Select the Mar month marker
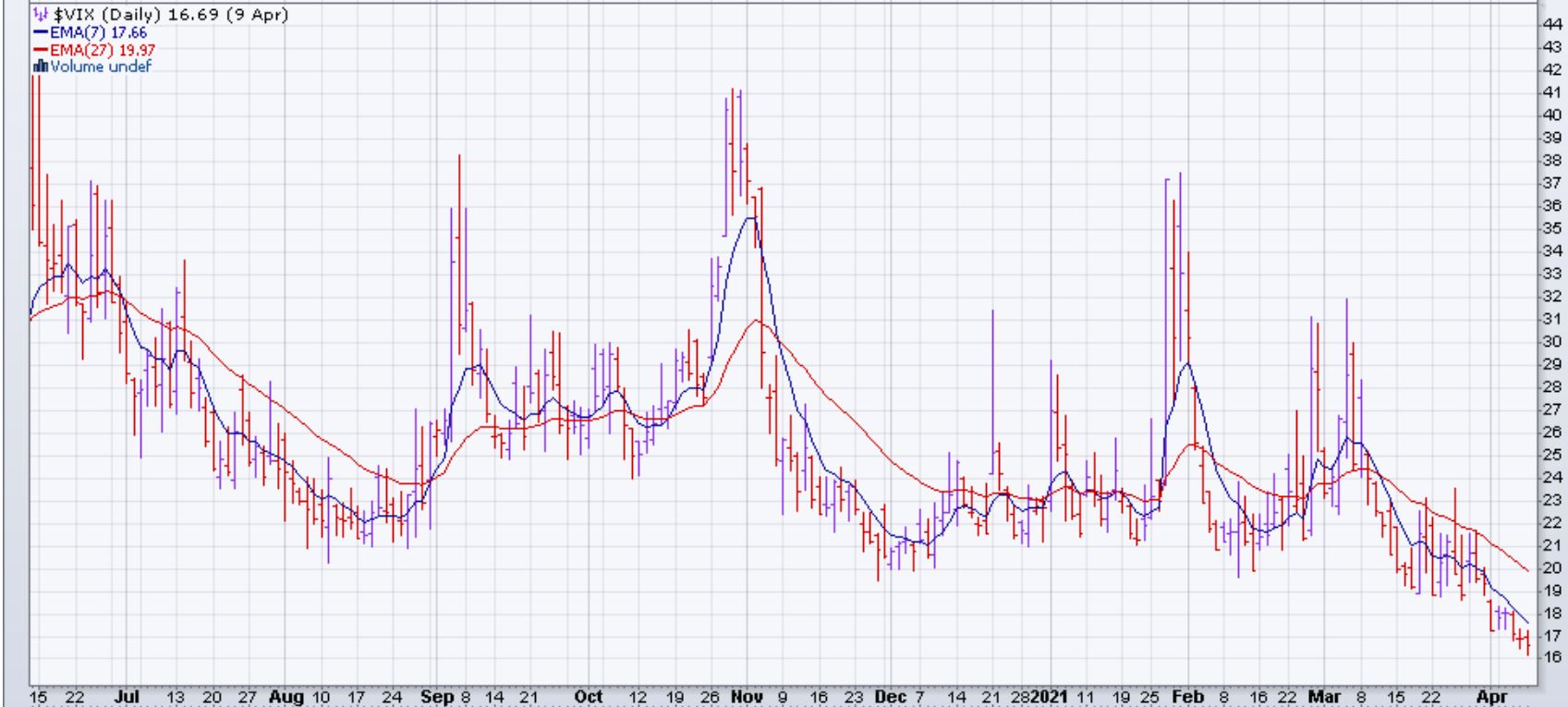The width and height of the screenshot is (1568, 707). pyautogui.click(x=1324, y=696)
